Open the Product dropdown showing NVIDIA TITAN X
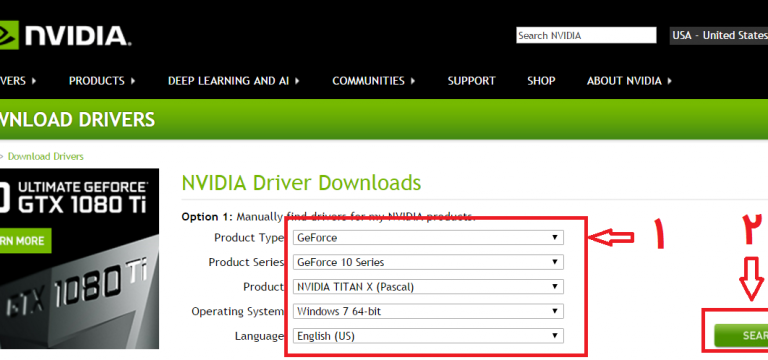Screen dimensions: 768x360 pyautogui.click(x=428, y=287)
